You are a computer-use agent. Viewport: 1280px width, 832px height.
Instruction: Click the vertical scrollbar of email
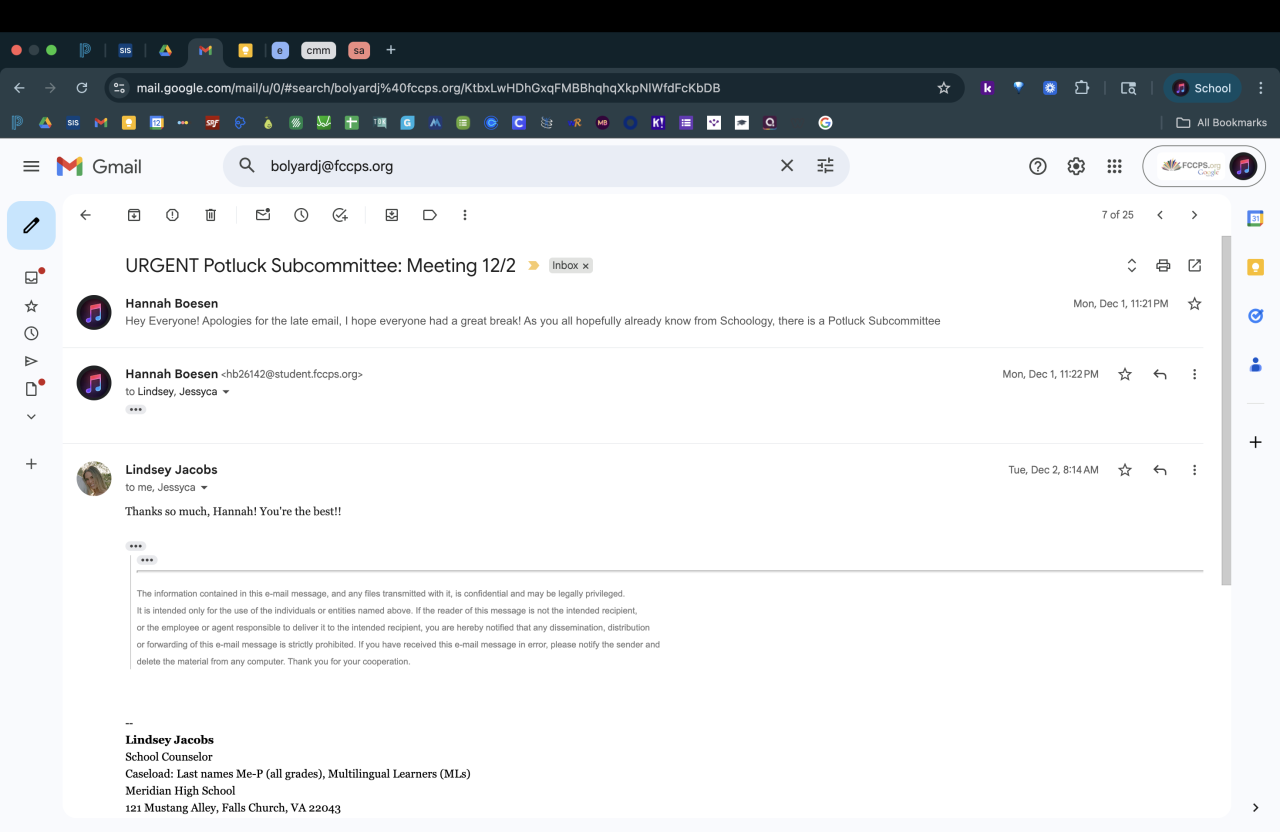click(1226, 400)
